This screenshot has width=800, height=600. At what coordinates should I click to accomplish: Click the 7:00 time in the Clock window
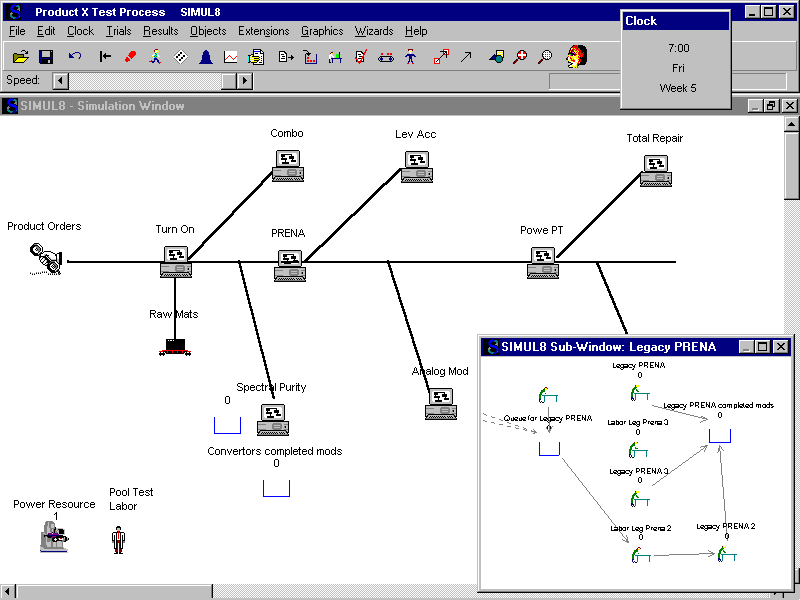[x=679, y=48]
